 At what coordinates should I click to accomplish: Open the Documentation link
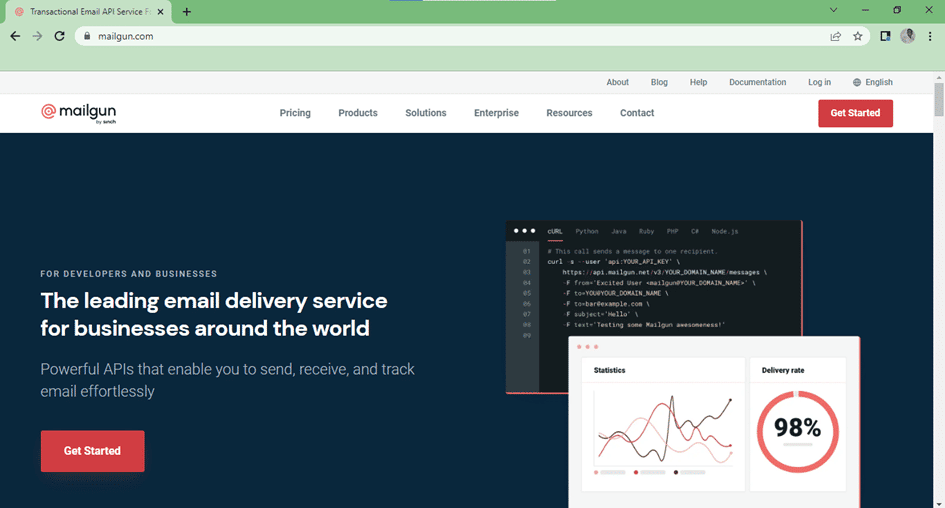click(x=758, y=83)
